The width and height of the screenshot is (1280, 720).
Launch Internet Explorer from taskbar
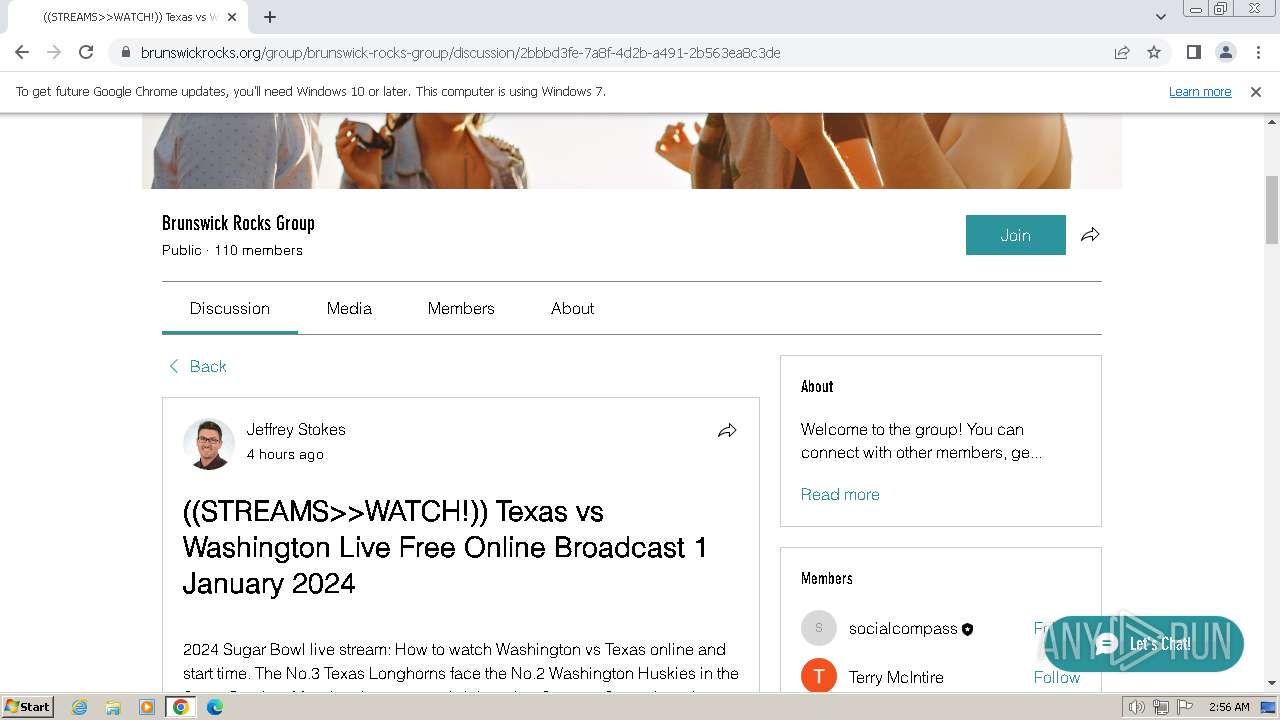pyautogui.click(x=80, y=707)
